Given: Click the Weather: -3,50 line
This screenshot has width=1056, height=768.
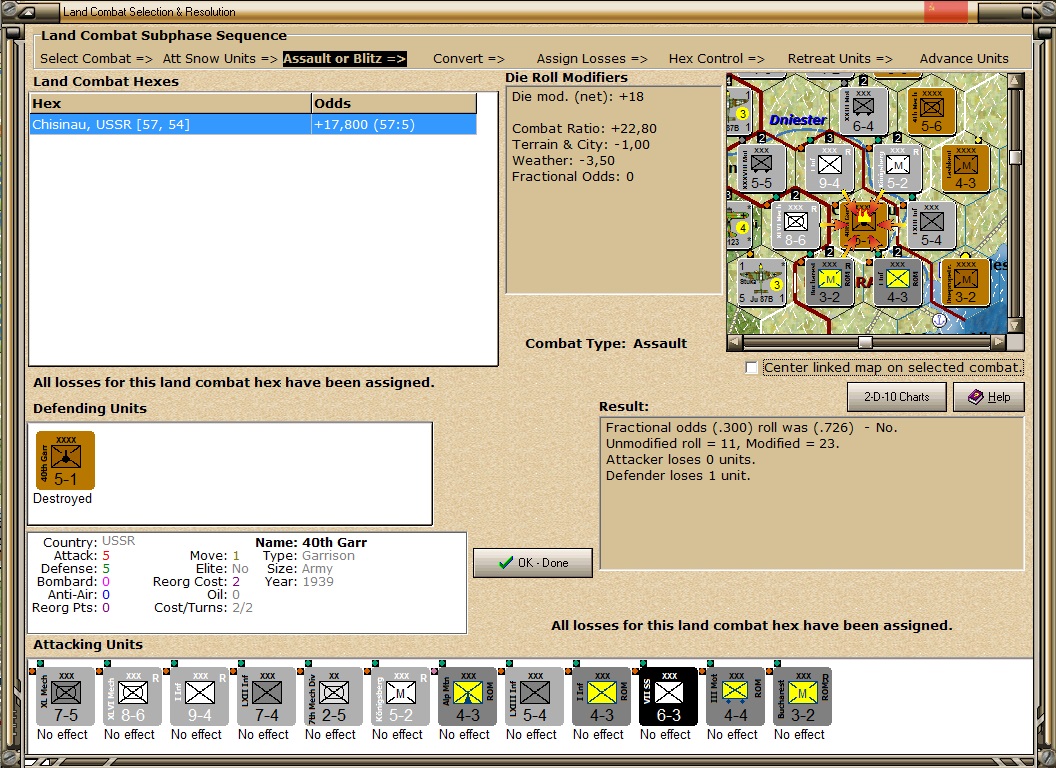Looking at the screenshot, I should 563,161.
